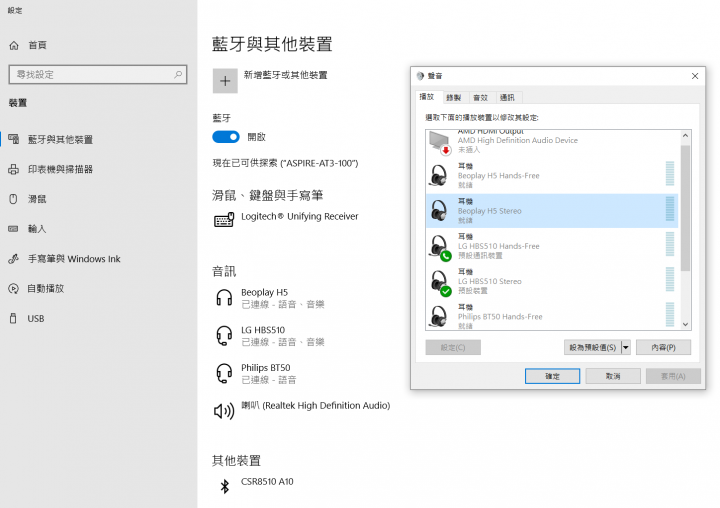The height and width of the screenshot is (508, 720).
Task: Select the LG HBS510 Hands-Free device icon
Action: coord(440,247)
